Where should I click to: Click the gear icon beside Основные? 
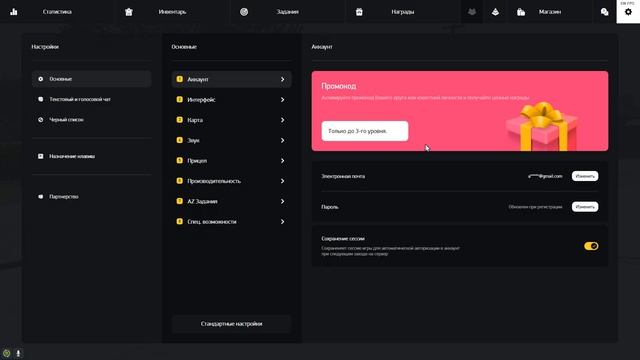tap(40, 79)
